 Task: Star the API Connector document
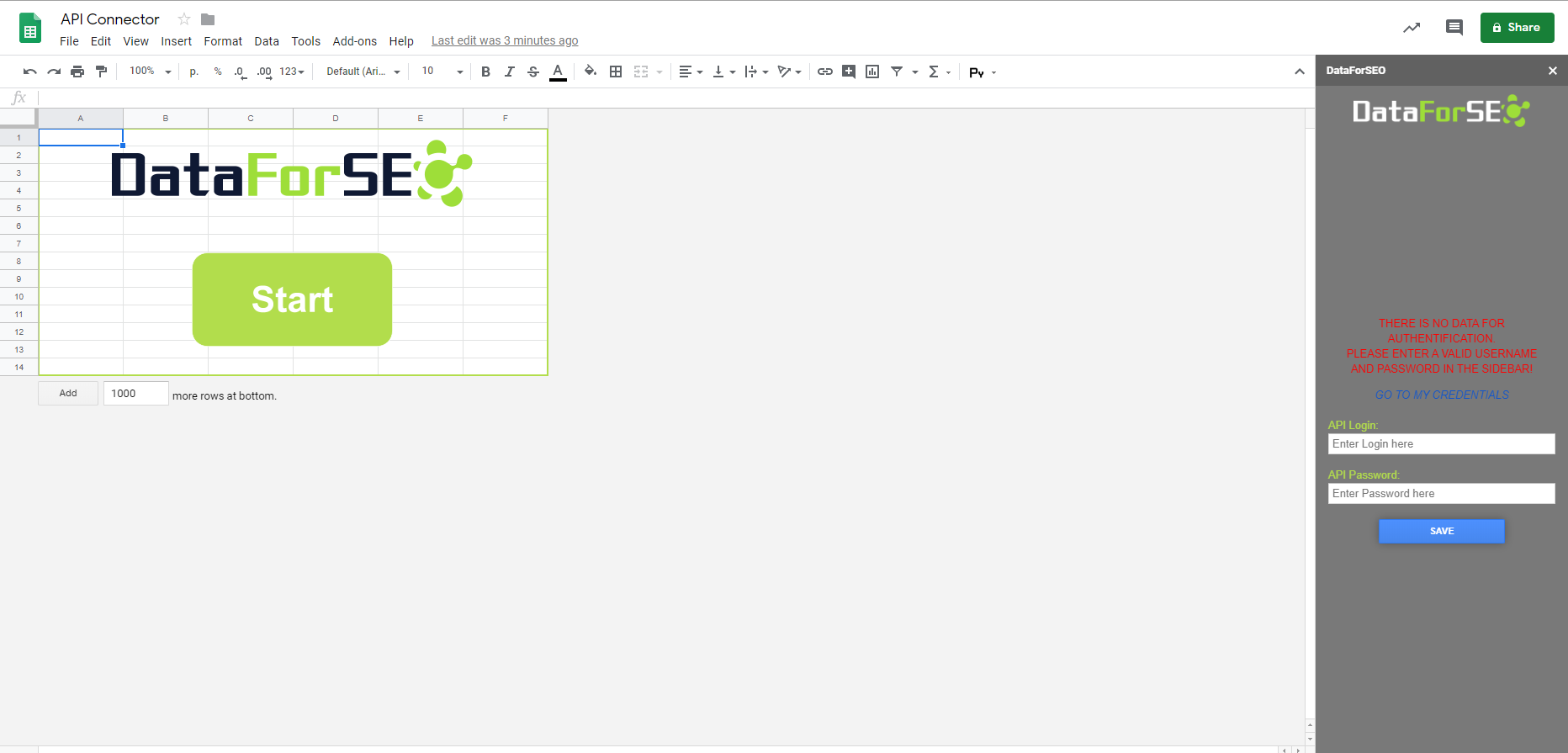[184, 19]
